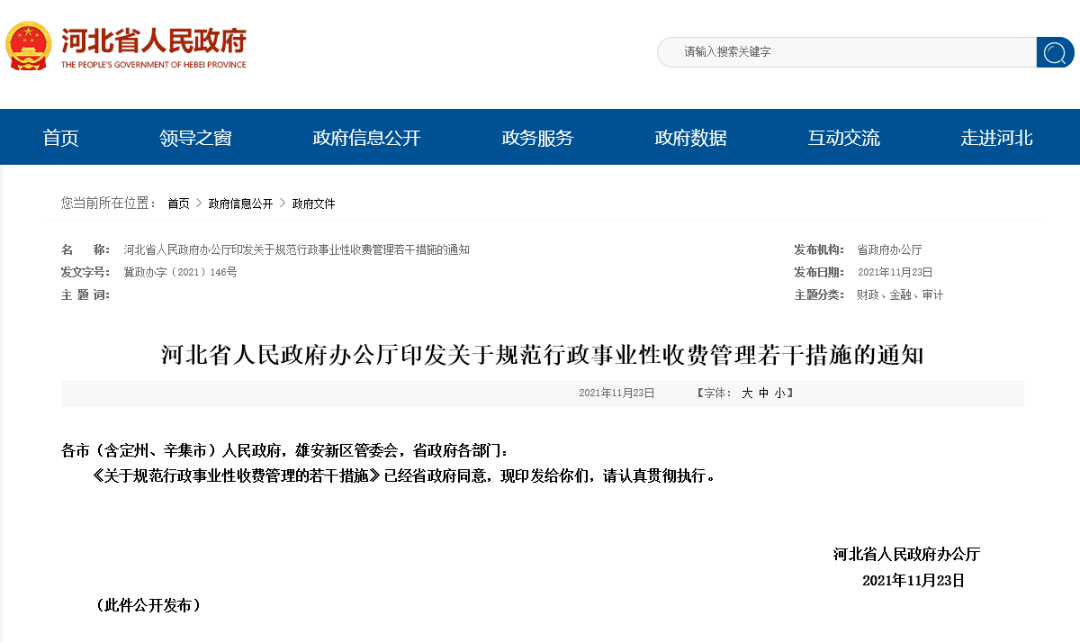
Task: Click the document title heading text
Action: coord(542,355)
